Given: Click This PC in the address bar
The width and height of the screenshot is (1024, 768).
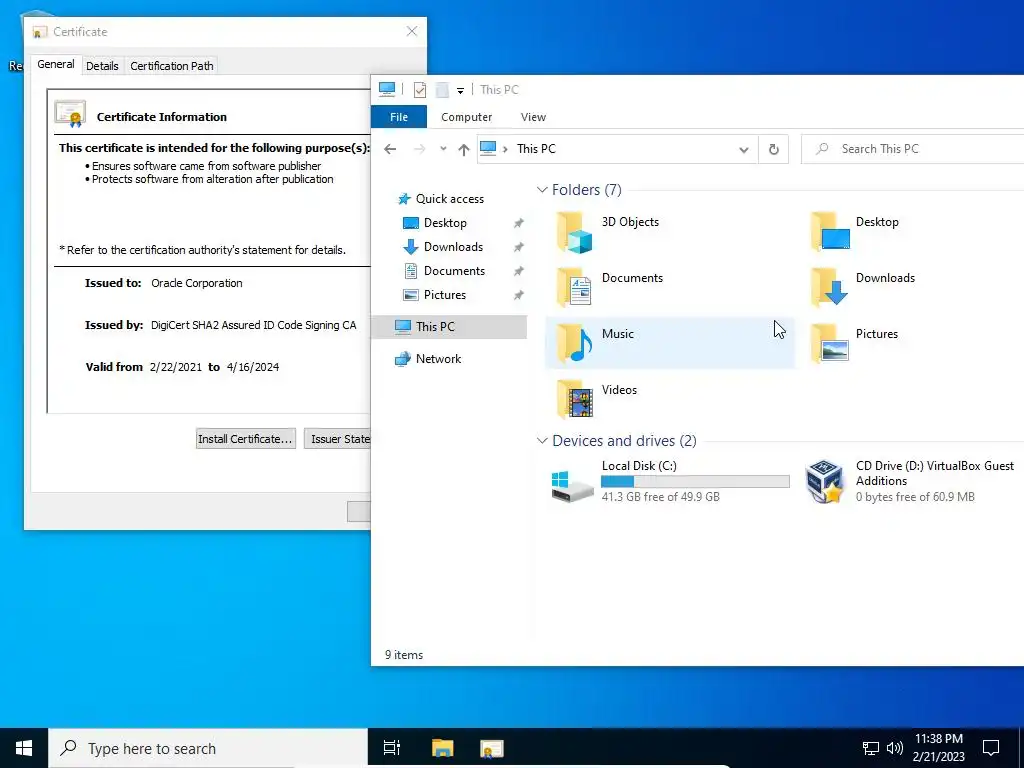Looking at the screenshot, I should pyautogui.click(x=536, y=149).
